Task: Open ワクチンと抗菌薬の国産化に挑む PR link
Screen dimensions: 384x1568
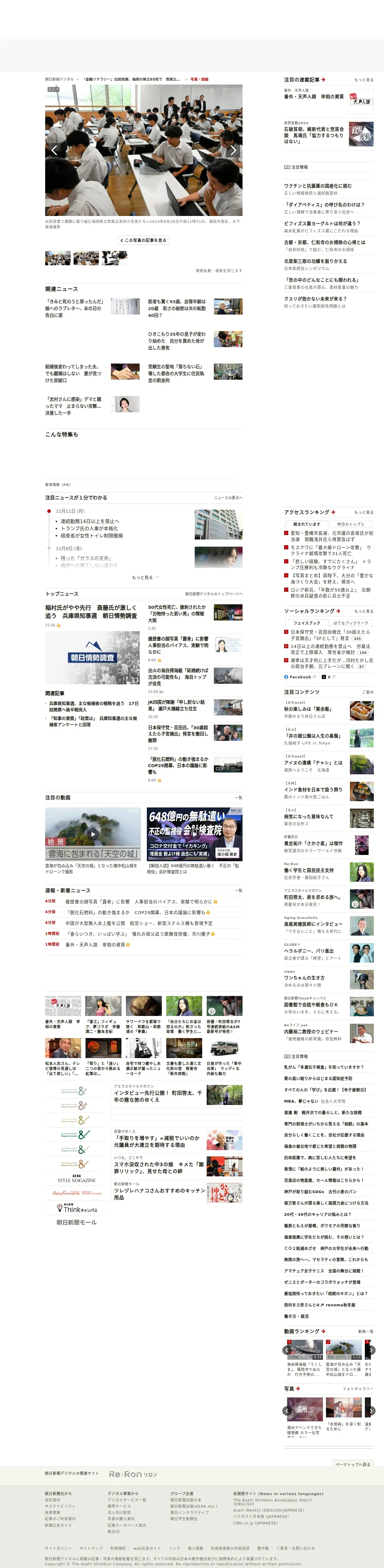Action: pyautogui.click(x=318, y=186)
